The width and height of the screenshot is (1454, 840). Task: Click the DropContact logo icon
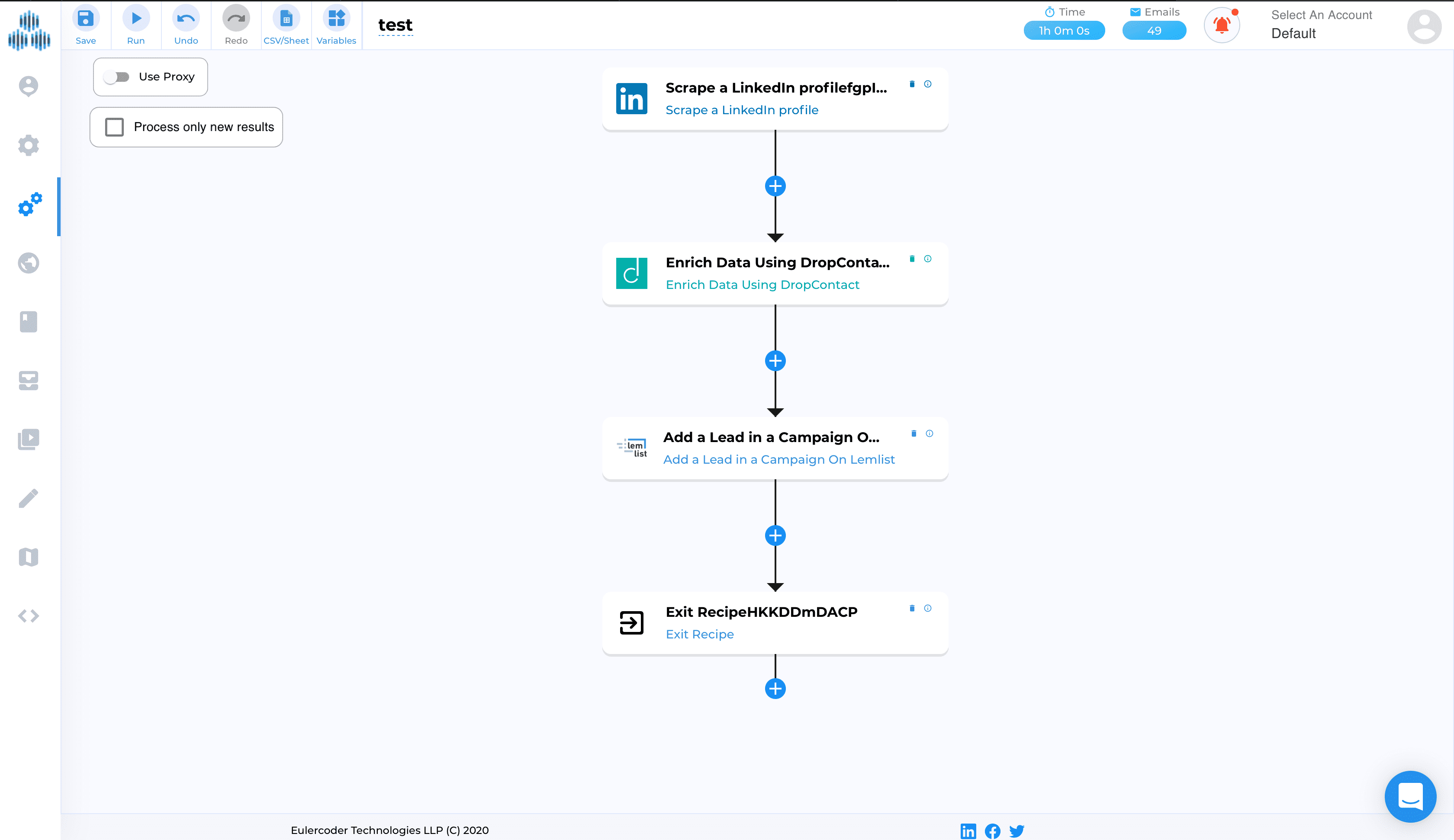[631, 273]
